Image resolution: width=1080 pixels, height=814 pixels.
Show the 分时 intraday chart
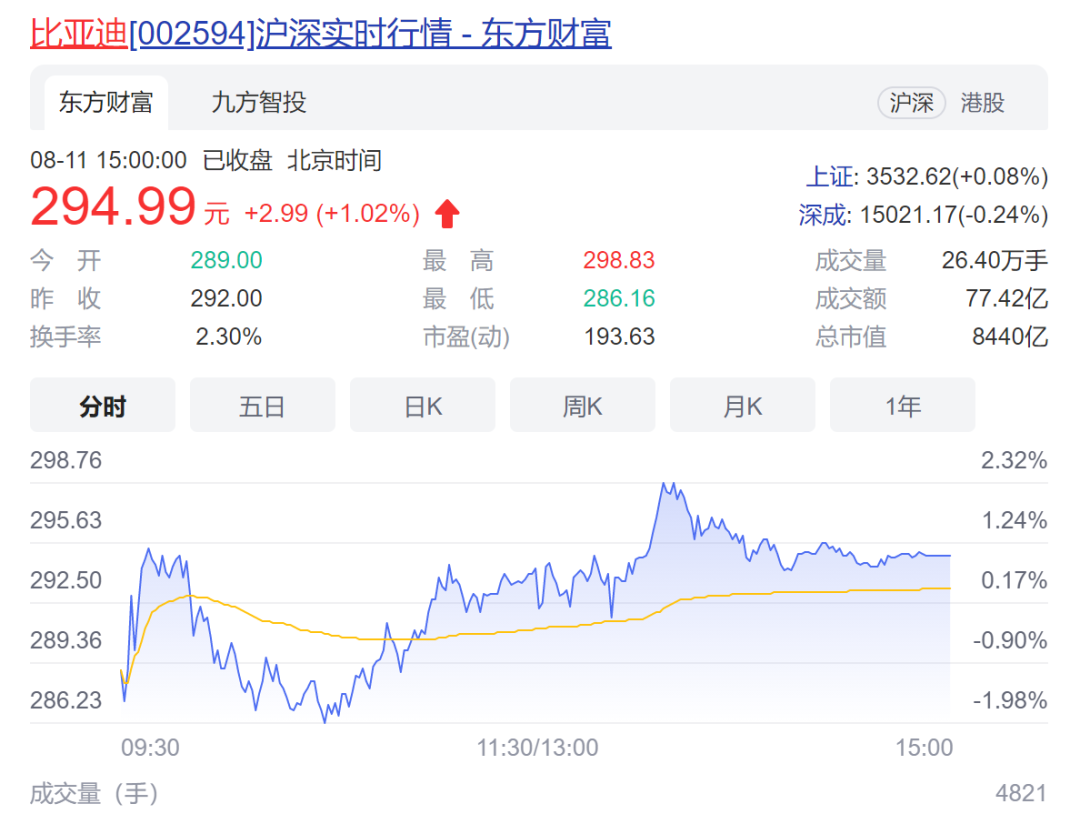click(x=103, y=405)
